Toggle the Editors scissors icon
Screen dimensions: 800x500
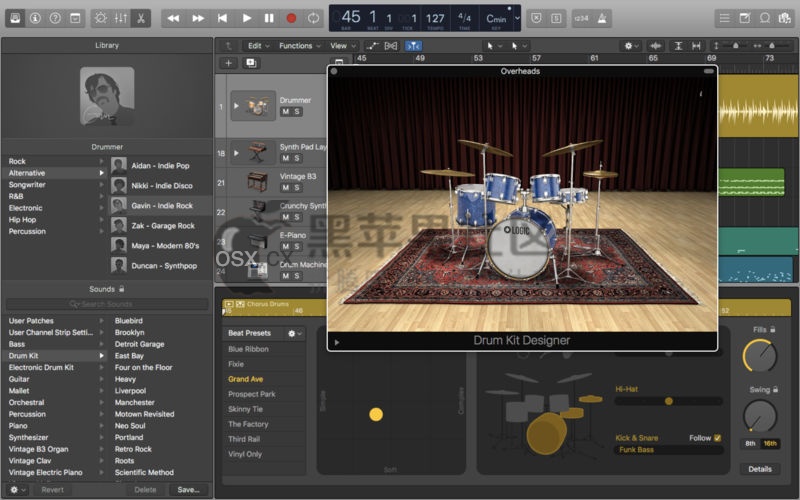(x=141, y=18)
